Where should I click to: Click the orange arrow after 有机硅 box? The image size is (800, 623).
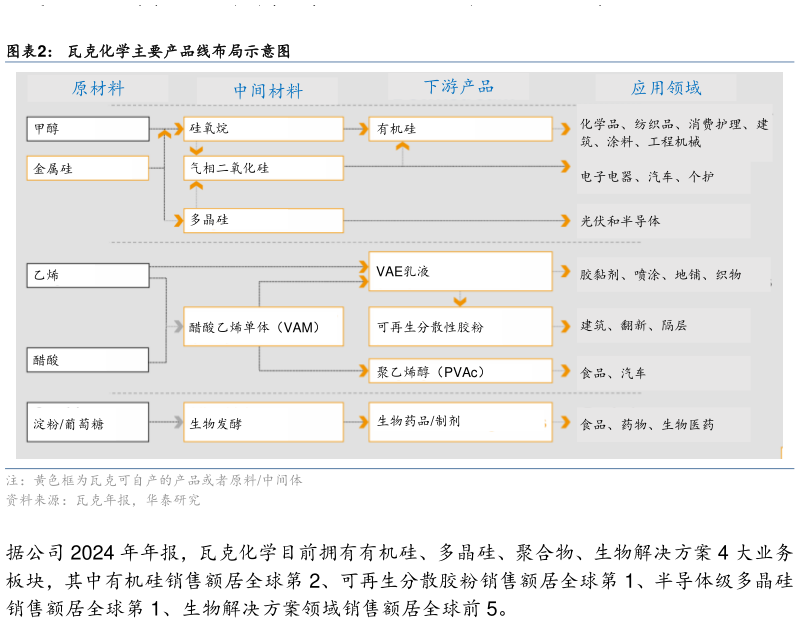565,129
